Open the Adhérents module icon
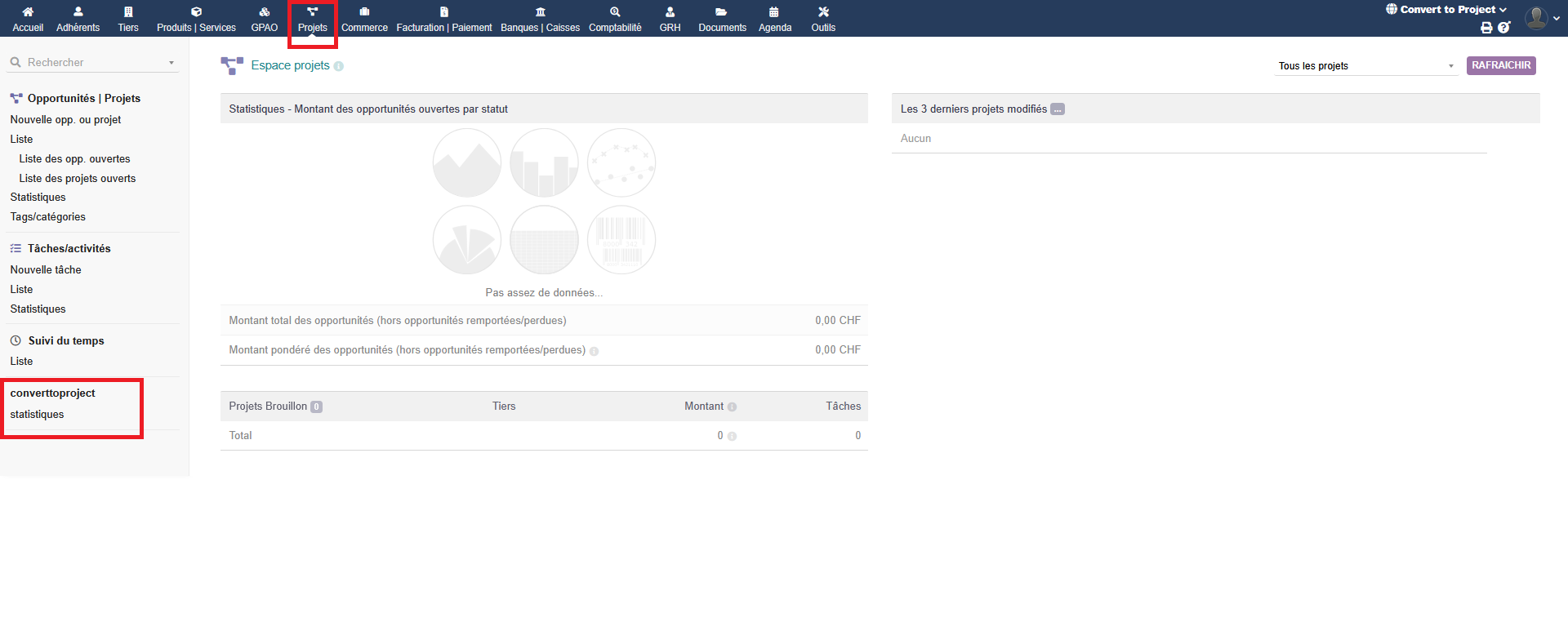 click(78, 12)
